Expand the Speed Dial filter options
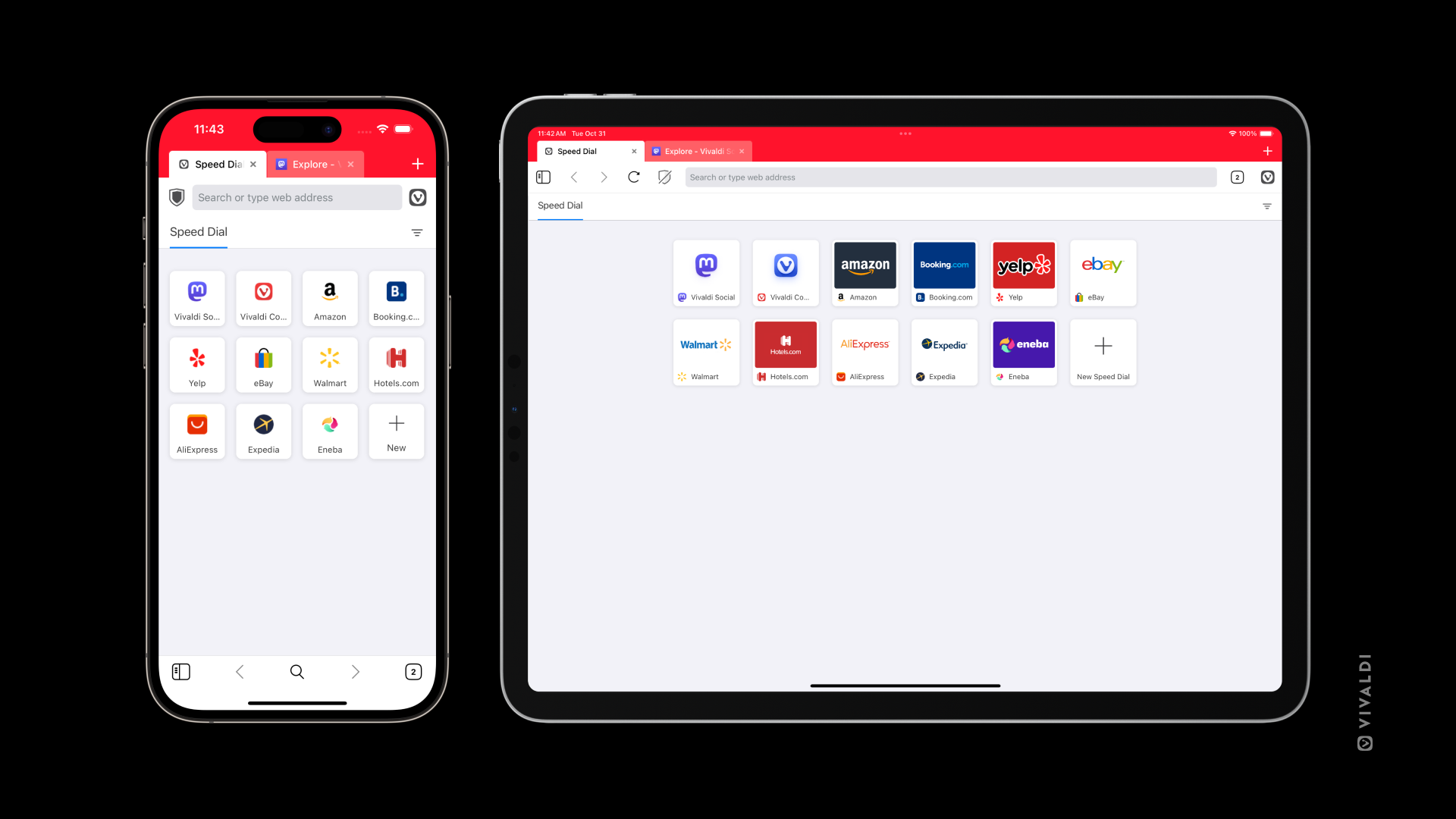1456x819 pixels. [1267, 206]
